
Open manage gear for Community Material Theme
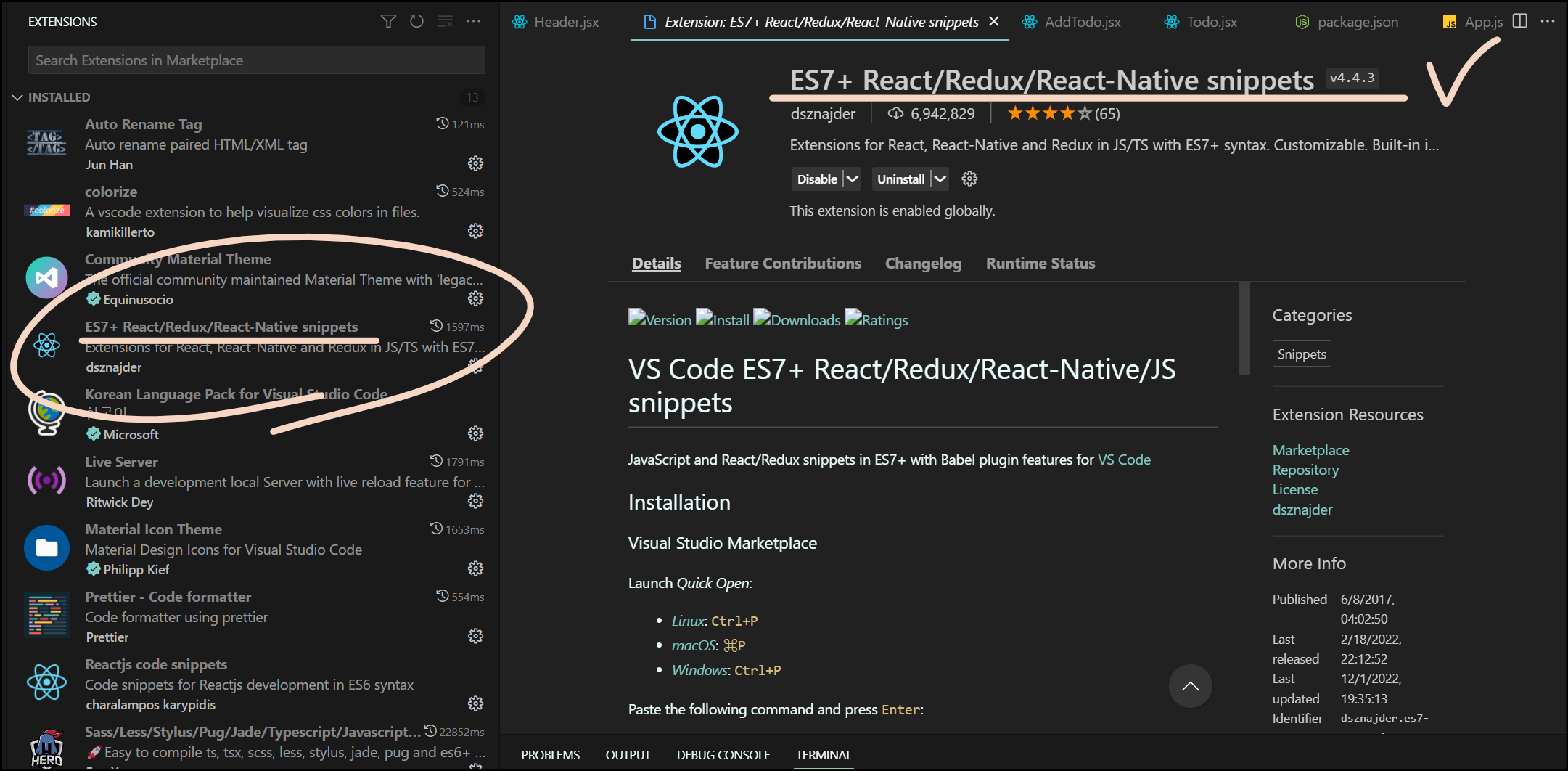point(475,298)
